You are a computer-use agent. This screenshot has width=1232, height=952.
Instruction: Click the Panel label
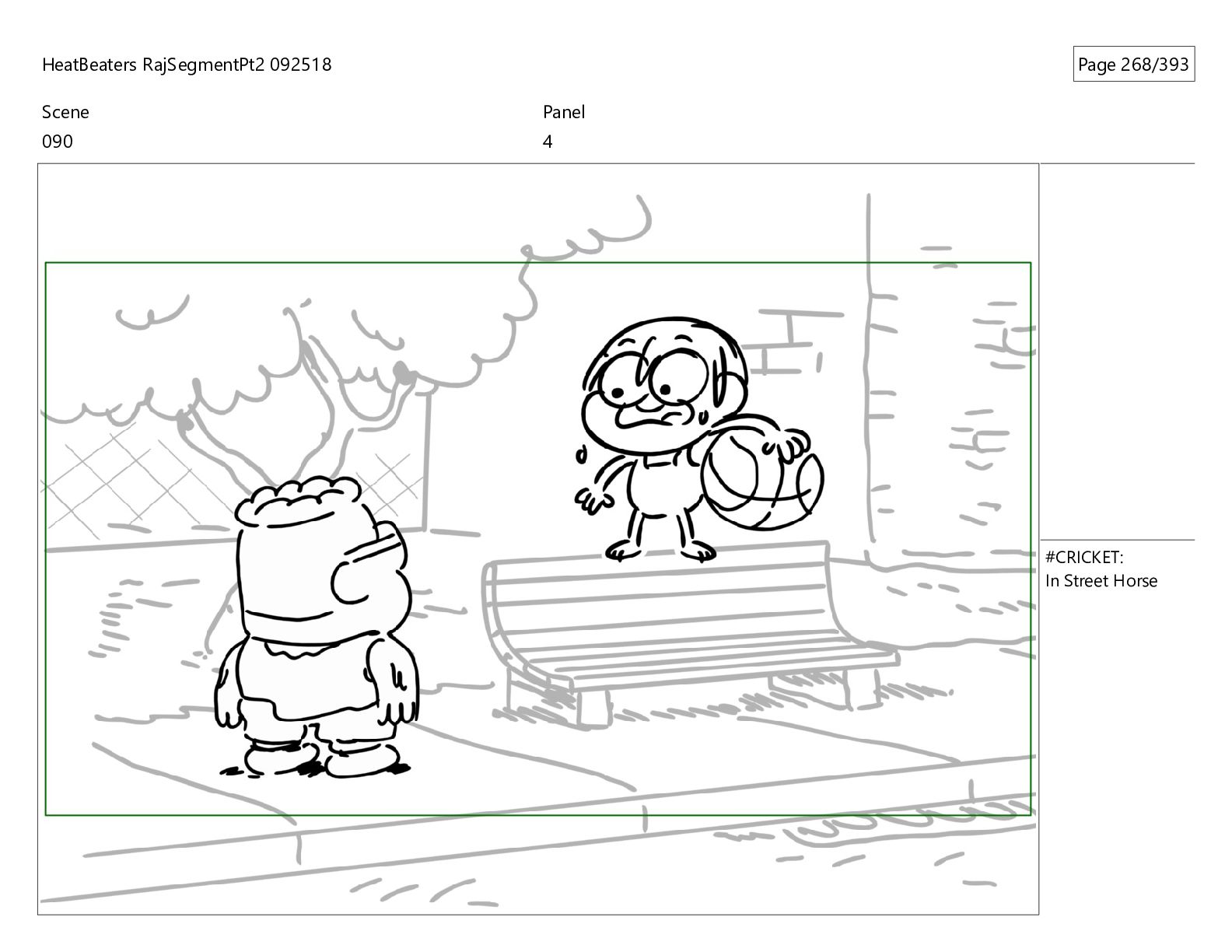point(564,112)
